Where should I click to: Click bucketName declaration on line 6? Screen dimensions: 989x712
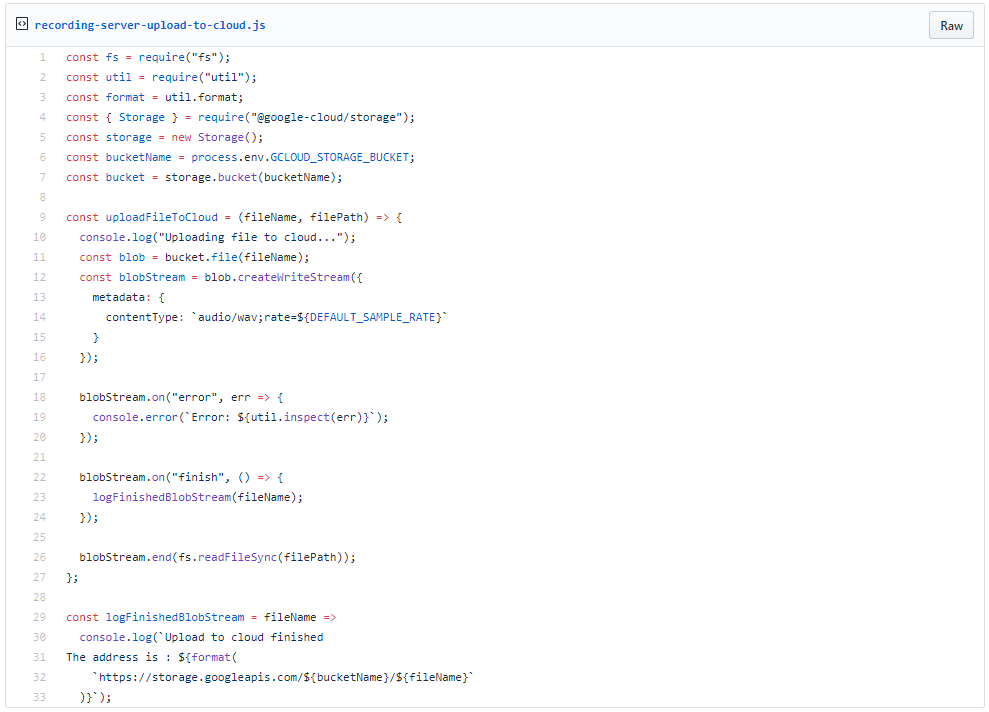click(x=138, y=158)
